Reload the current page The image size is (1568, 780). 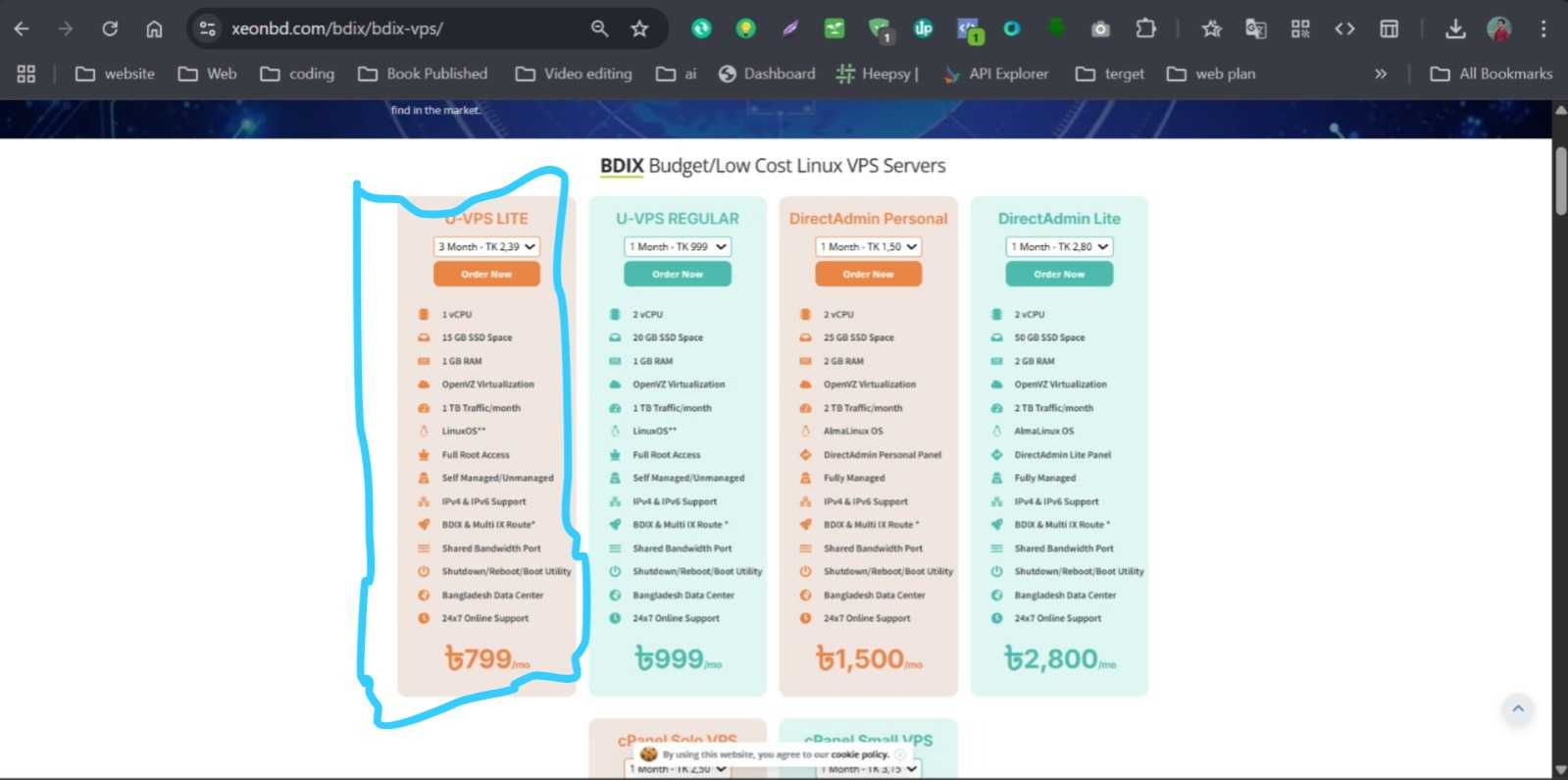(110, 28)
